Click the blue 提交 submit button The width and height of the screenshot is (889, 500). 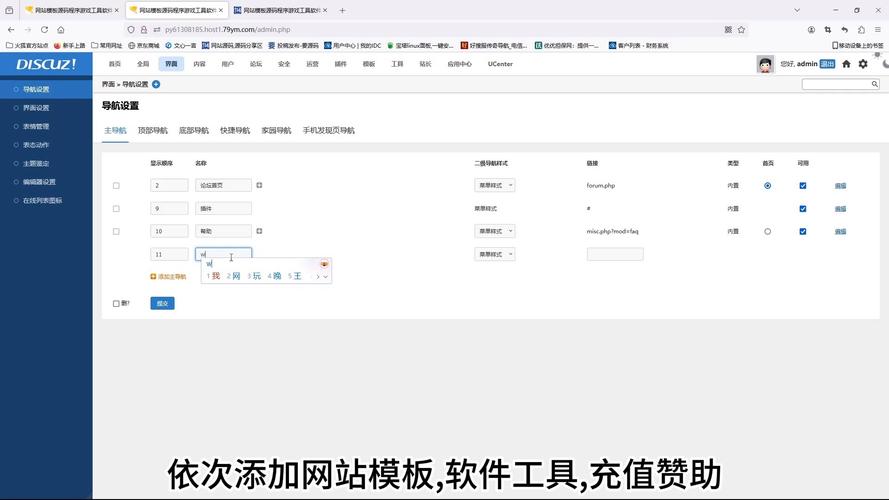tap(162, 303)
